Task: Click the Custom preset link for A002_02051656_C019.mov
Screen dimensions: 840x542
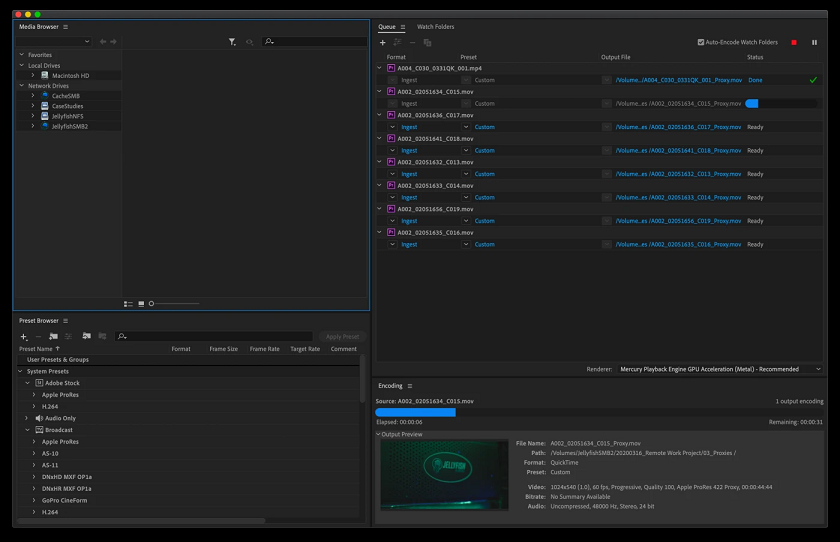Action: tap(484, 221)
